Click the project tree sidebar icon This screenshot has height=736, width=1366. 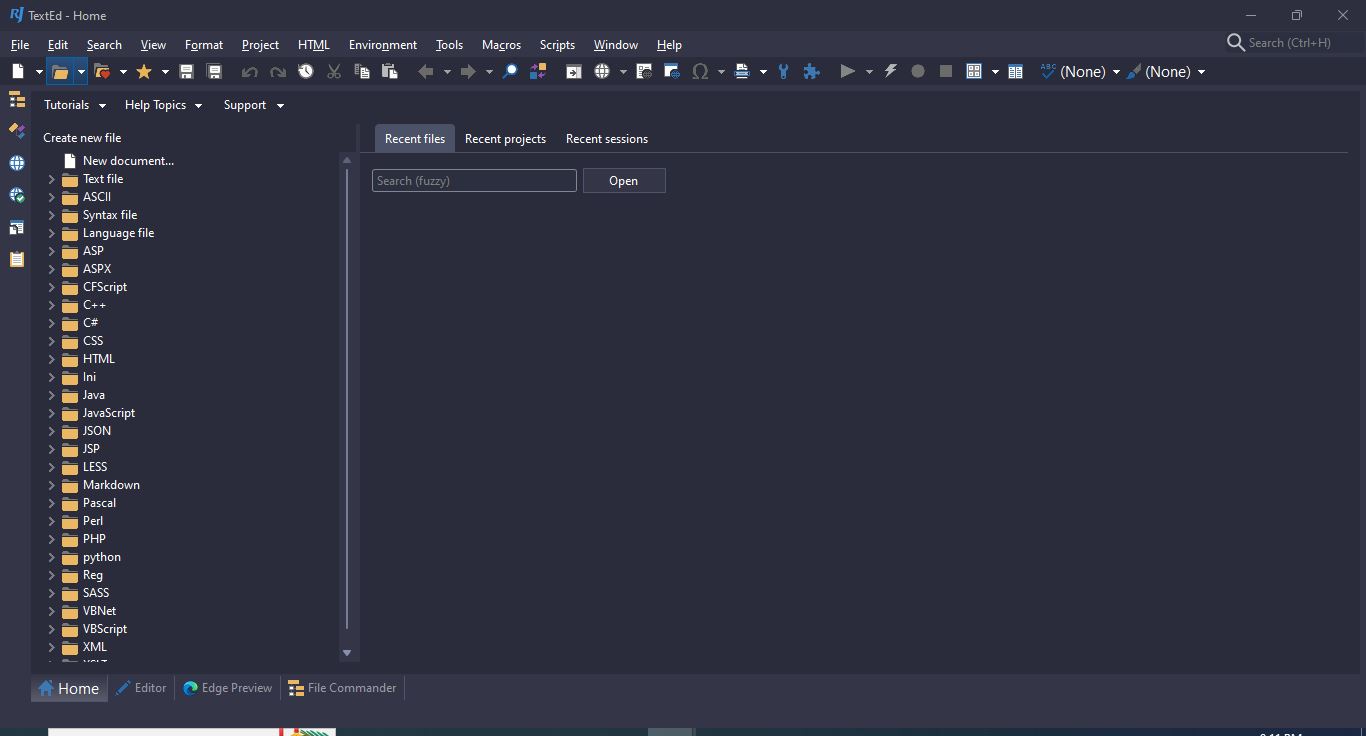[x=17, y=99]
